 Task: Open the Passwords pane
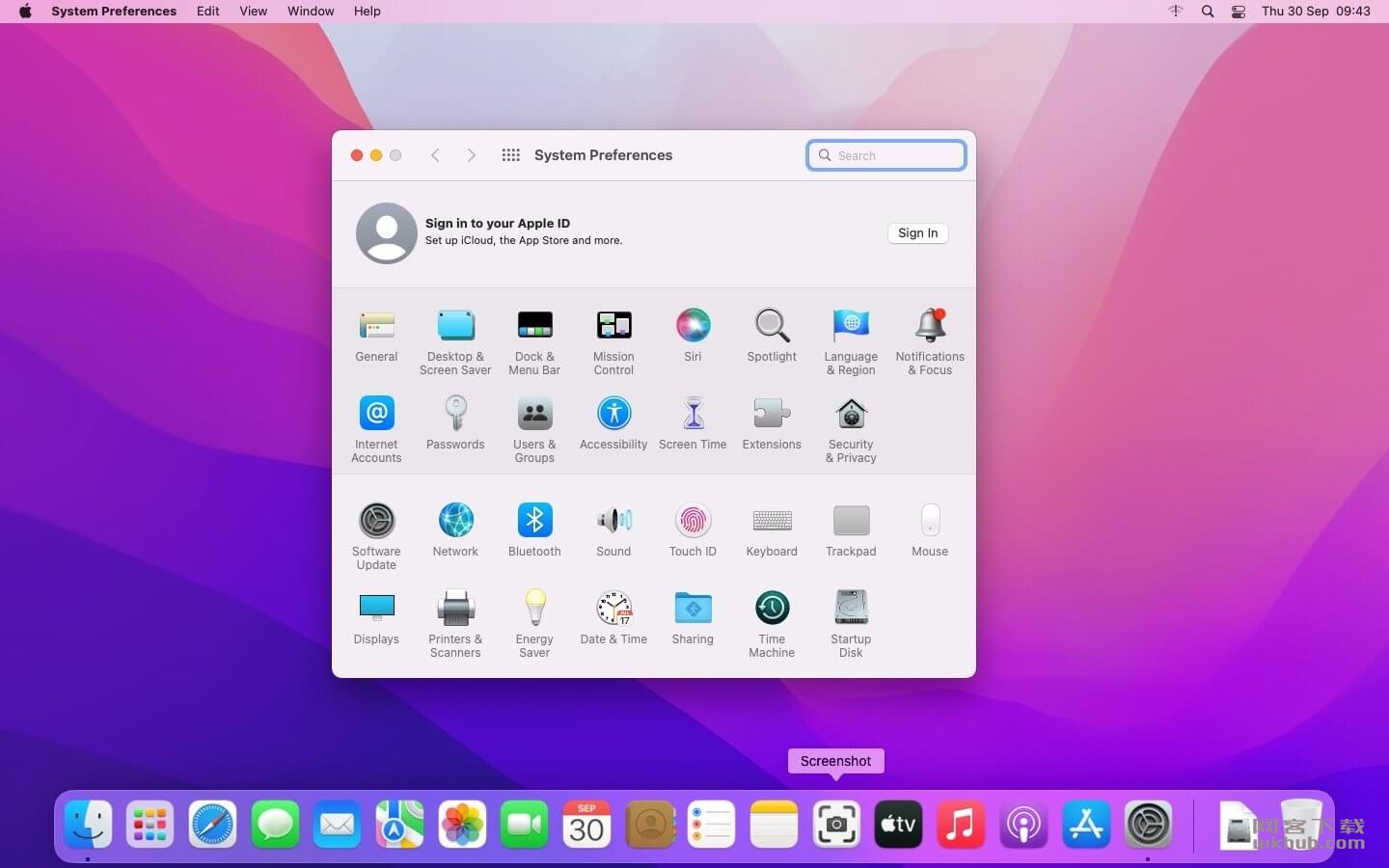point(455,423)
